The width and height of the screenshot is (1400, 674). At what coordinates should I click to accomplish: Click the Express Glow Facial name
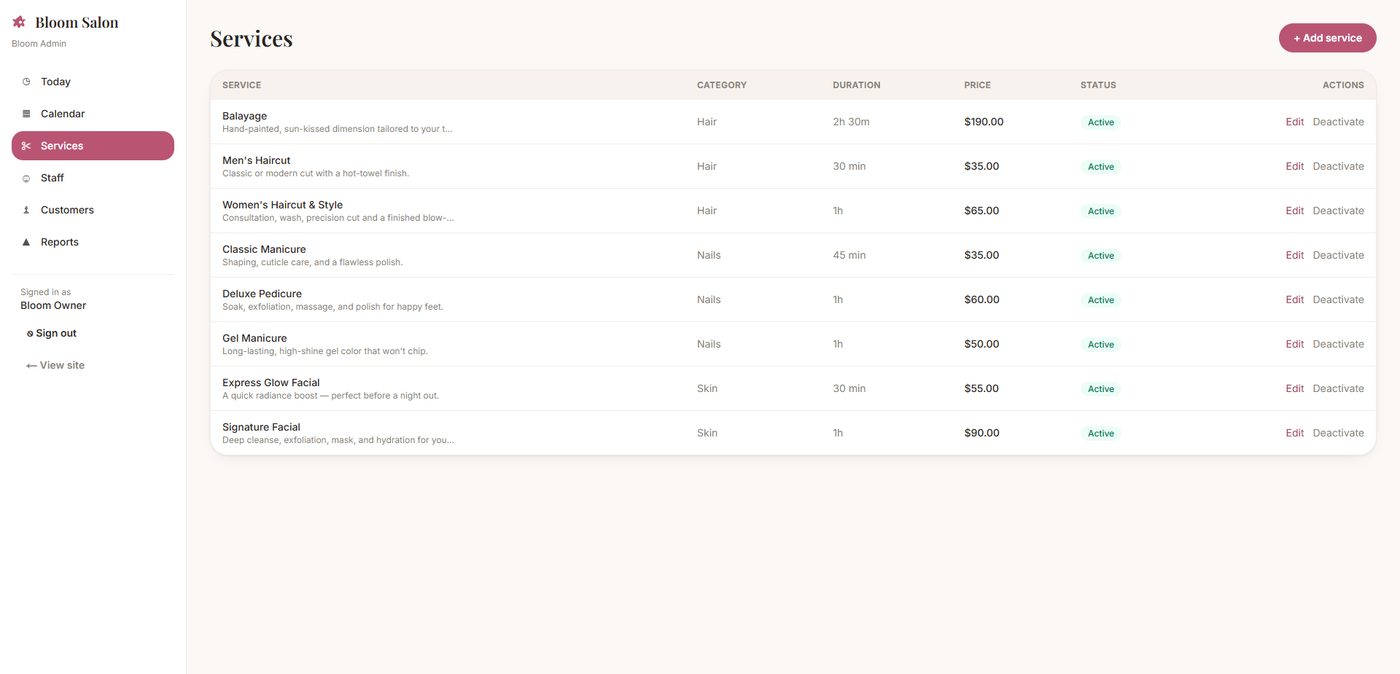click(271, 383)
